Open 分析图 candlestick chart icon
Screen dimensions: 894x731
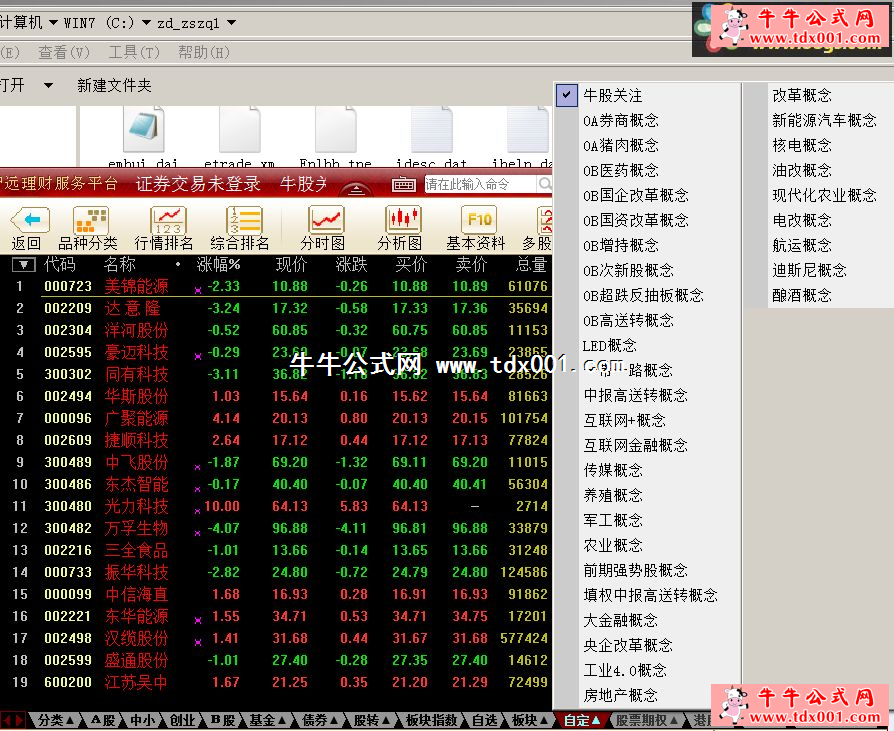[x=402, y=220]
